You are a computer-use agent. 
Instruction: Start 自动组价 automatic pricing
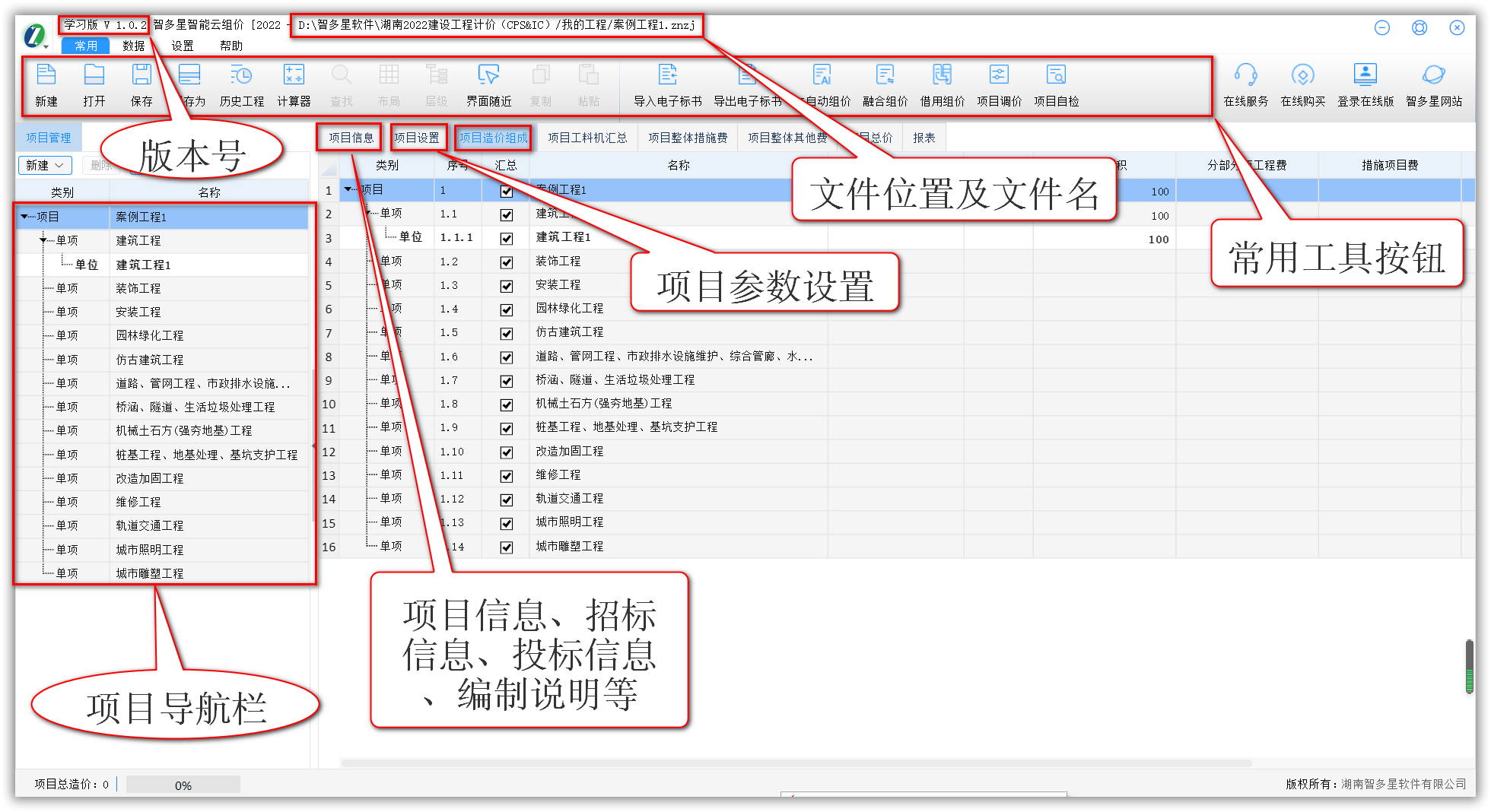[x=823, y=84]
